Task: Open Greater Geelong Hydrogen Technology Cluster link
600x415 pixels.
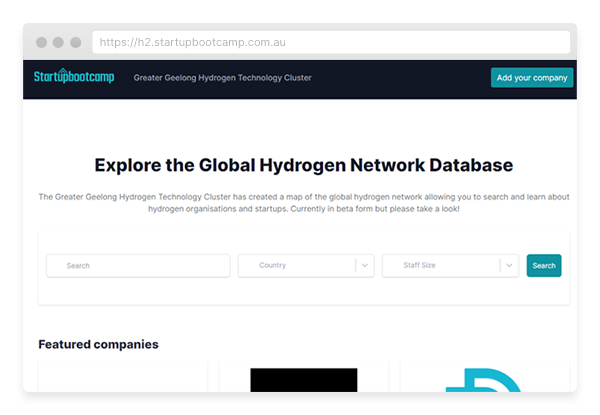Action: [222, 78]
